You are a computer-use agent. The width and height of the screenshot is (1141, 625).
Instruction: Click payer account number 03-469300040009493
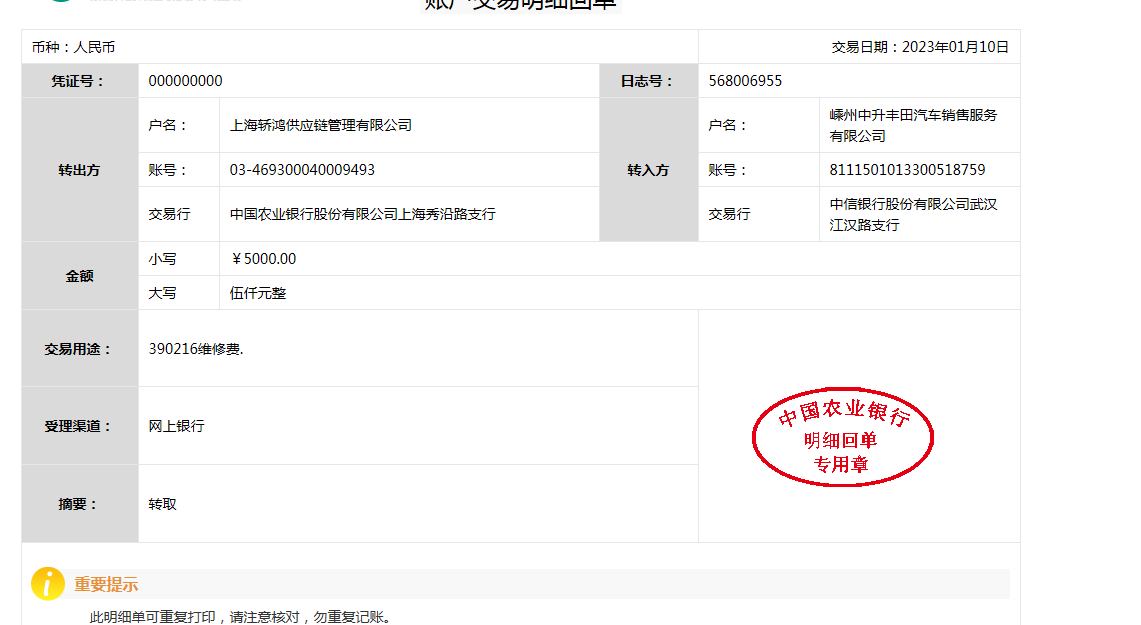pyautogui.click(x=302, y=170)
